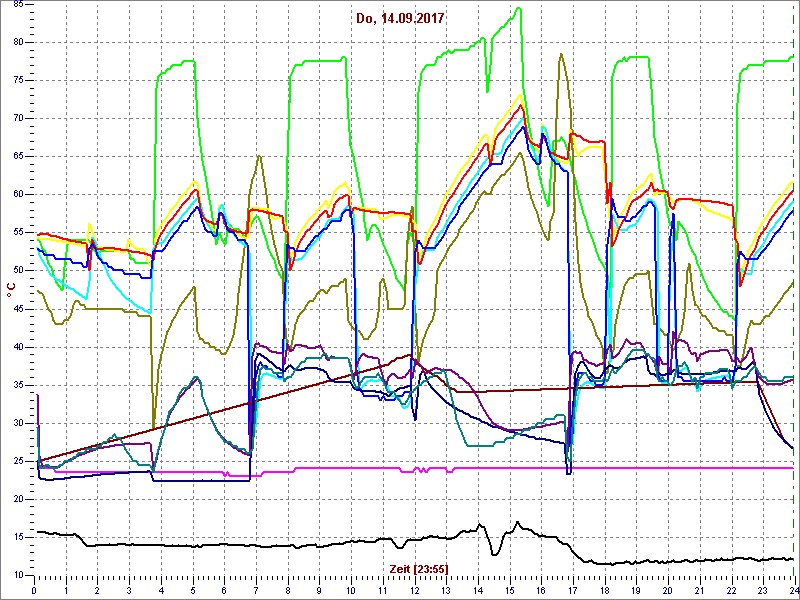800x600 pixels.
Task: Click hour 9 on the time axis
Action: click(319, 591)
